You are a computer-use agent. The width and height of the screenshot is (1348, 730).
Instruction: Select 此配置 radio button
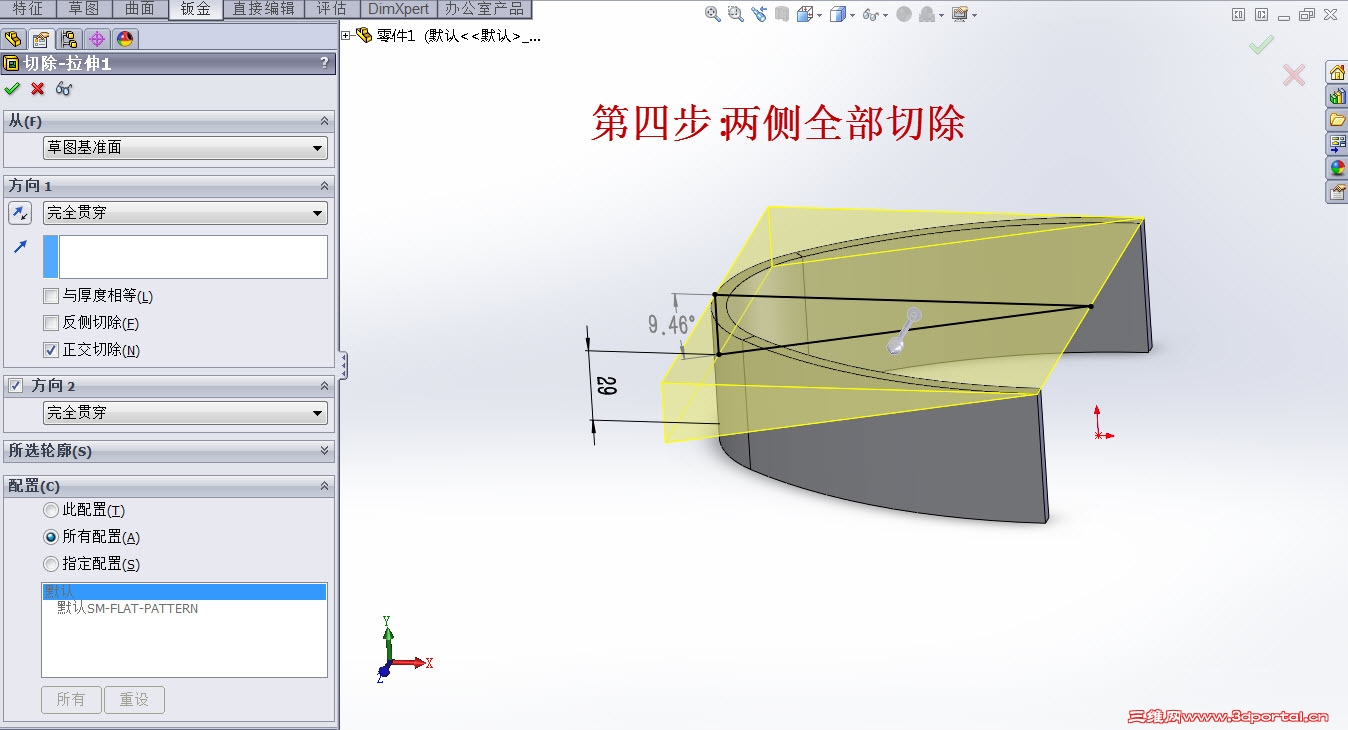[51, 510]
